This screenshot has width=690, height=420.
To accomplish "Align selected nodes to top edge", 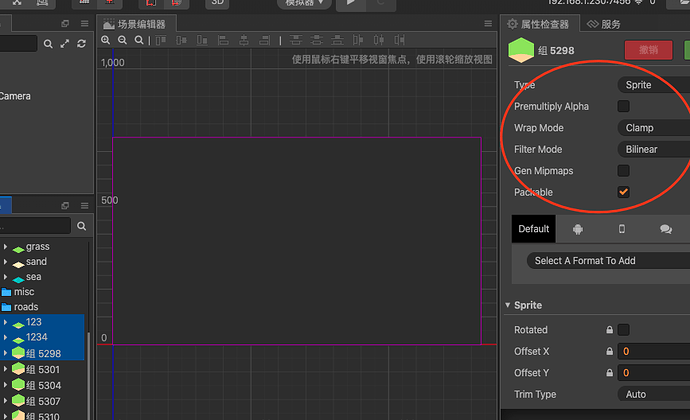I will point(161,41).
